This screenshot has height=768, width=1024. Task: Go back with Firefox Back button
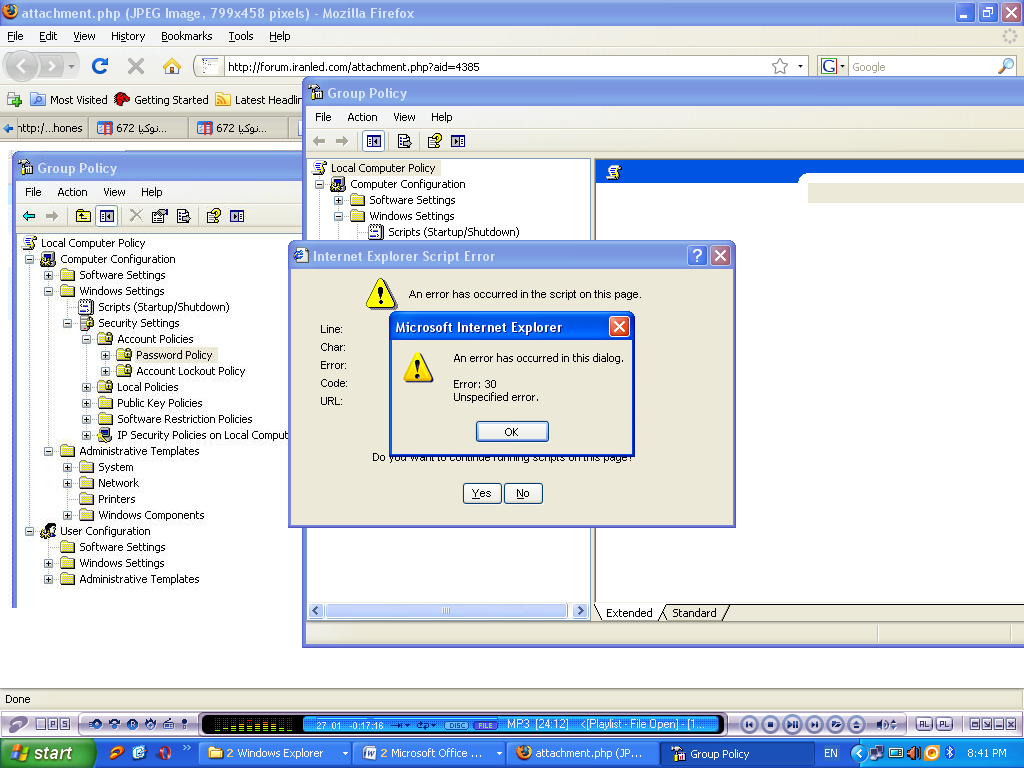22,66
